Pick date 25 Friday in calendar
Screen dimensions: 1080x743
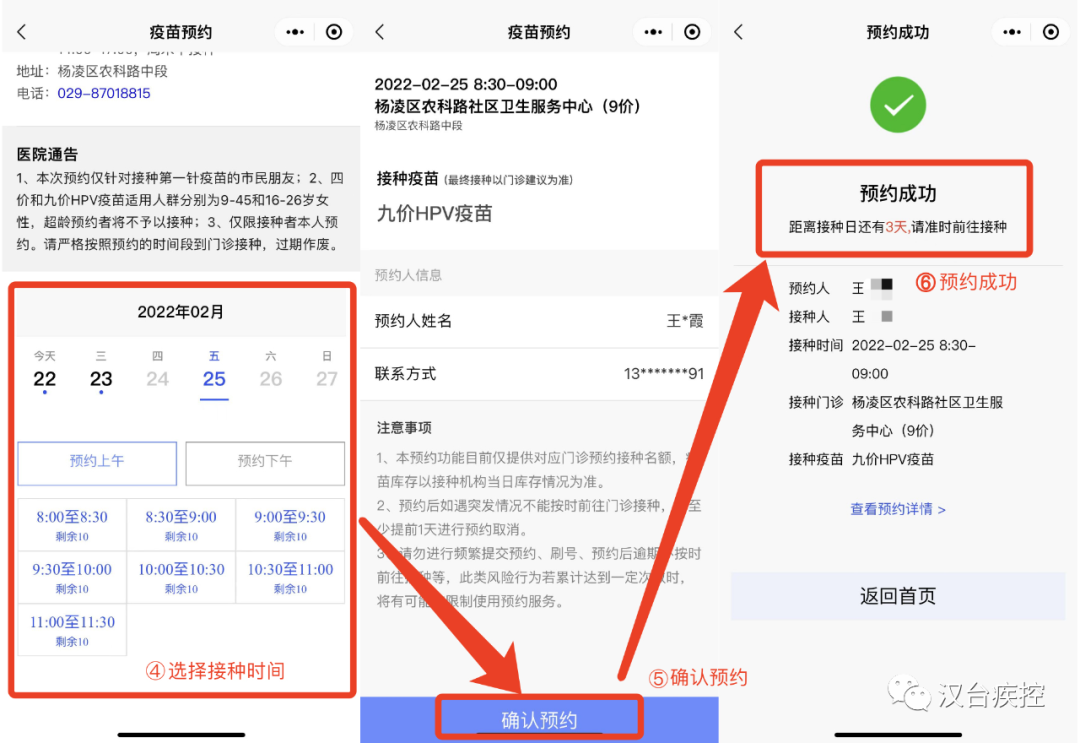coord(214,379)
